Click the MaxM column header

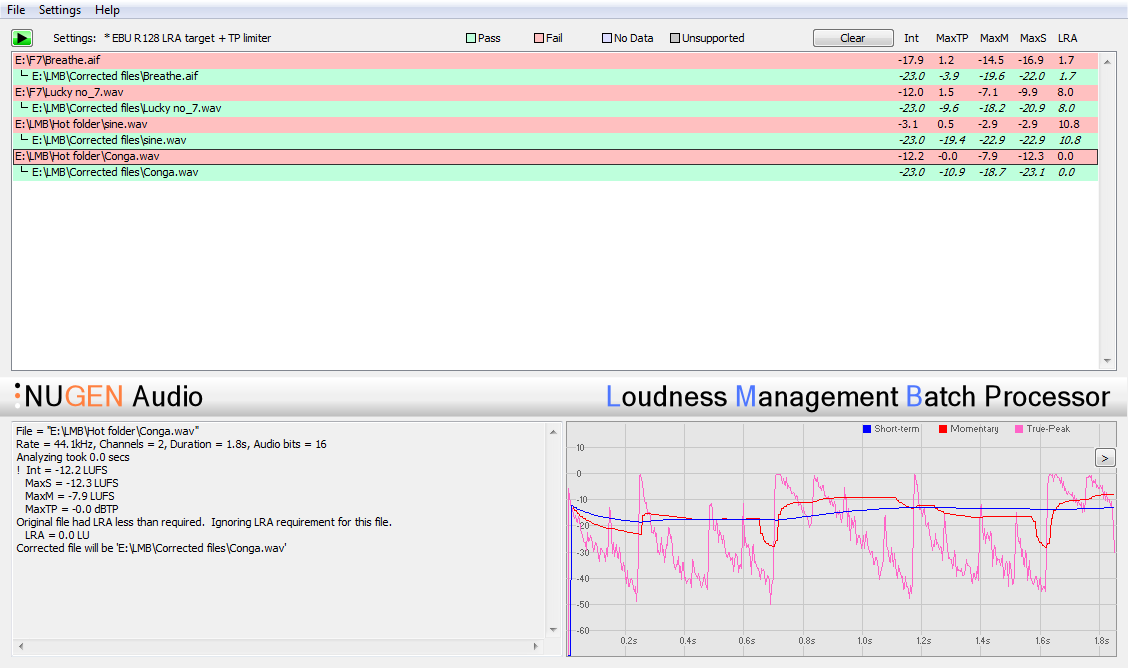click(994, 38)
